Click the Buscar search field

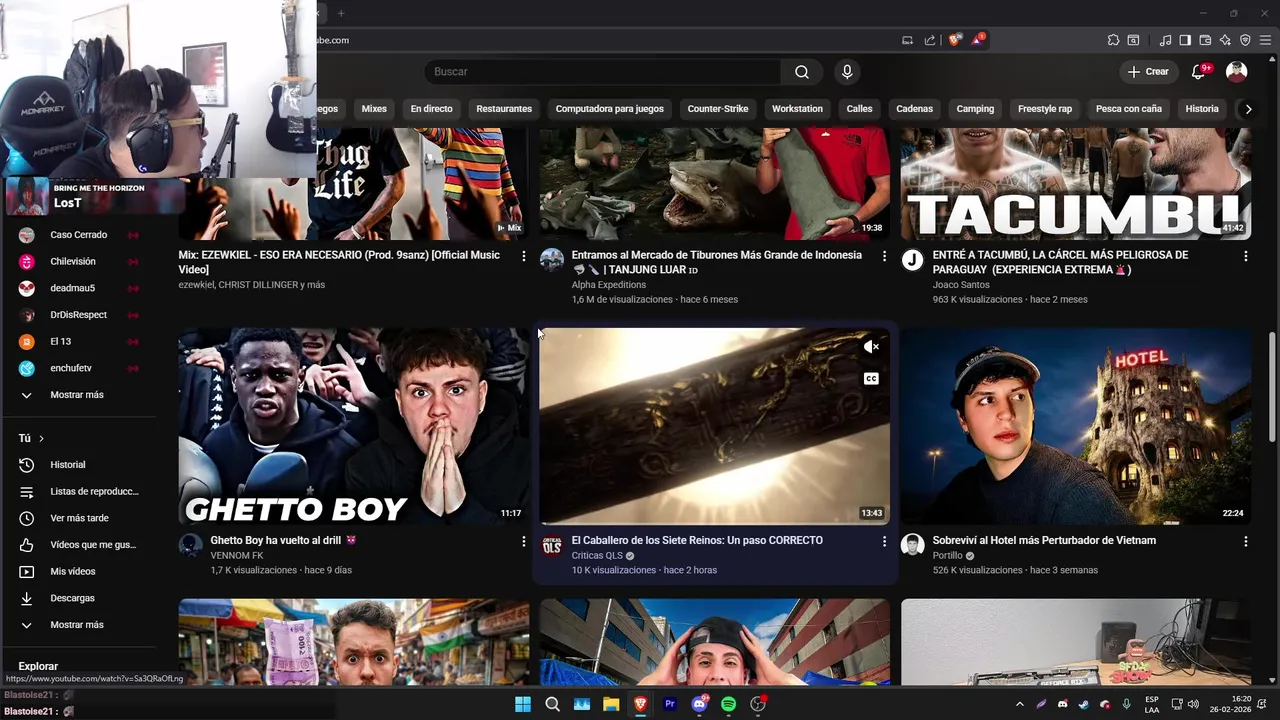coord(603,72)
